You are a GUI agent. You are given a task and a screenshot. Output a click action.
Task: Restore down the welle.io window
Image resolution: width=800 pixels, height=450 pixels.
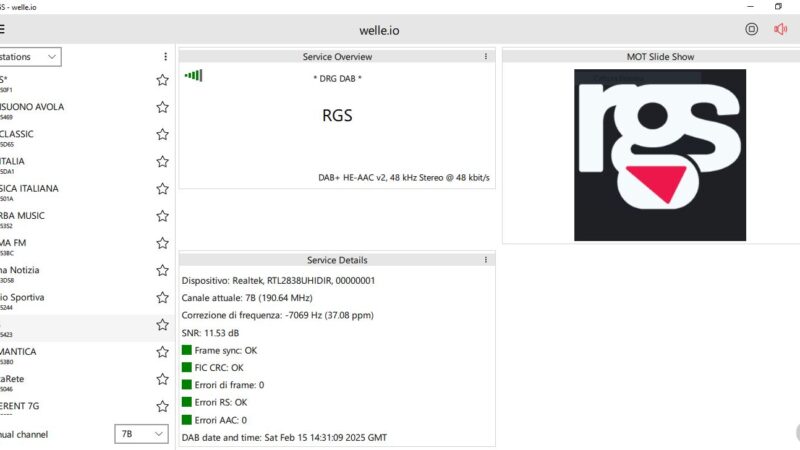778,7
